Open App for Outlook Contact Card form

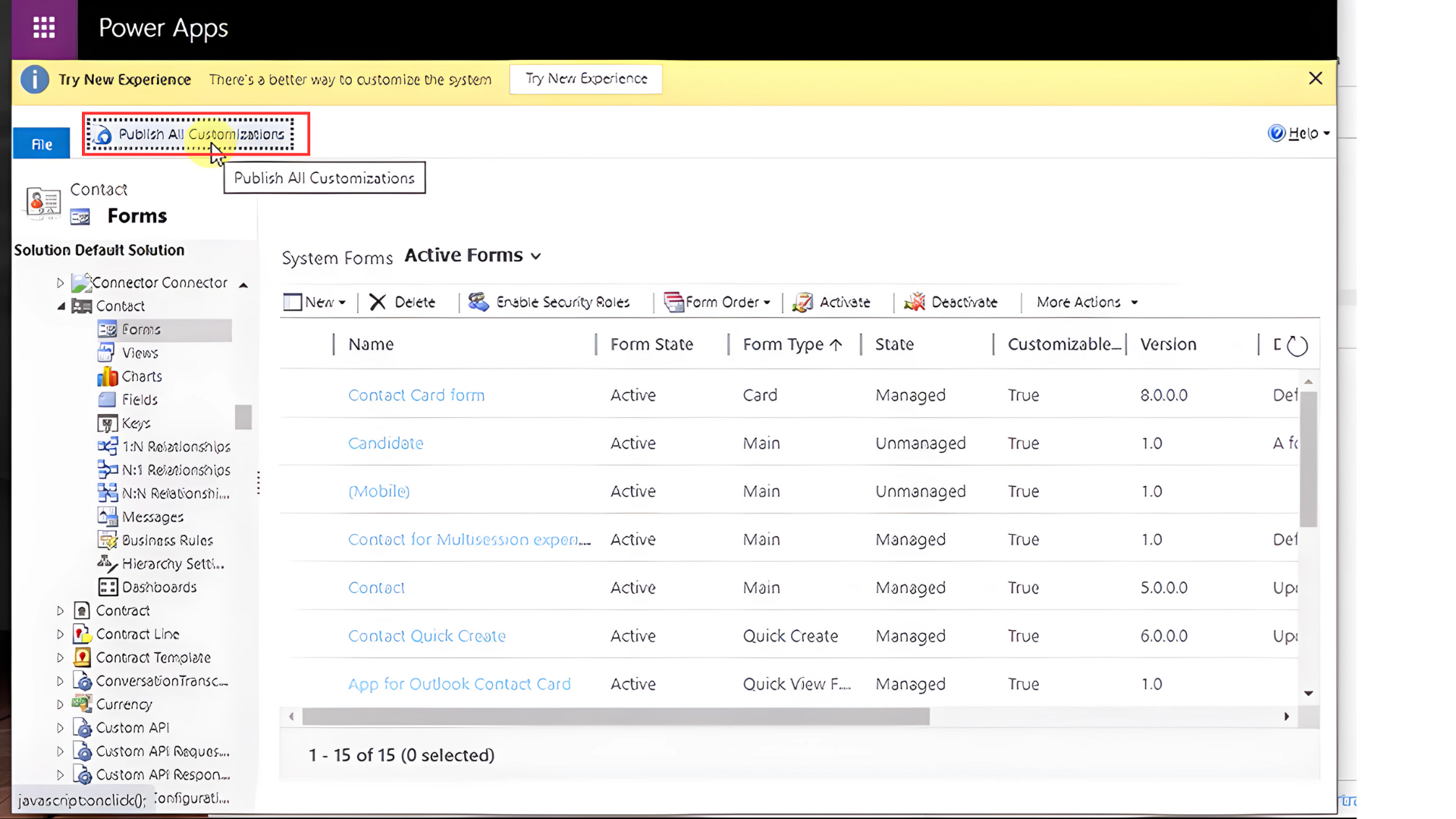459,684
